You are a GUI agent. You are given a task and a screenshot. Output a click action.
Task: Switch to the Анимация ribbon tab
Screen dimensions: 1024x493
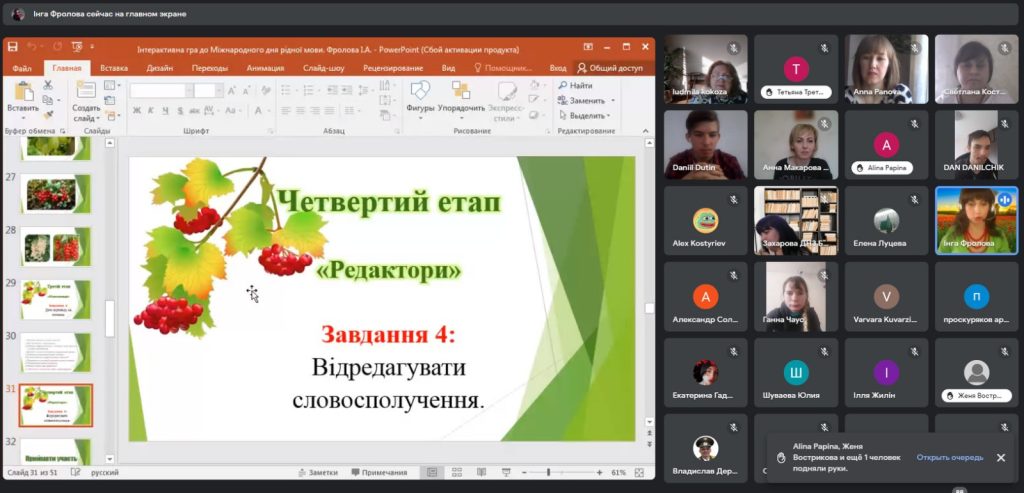[265, 68]
